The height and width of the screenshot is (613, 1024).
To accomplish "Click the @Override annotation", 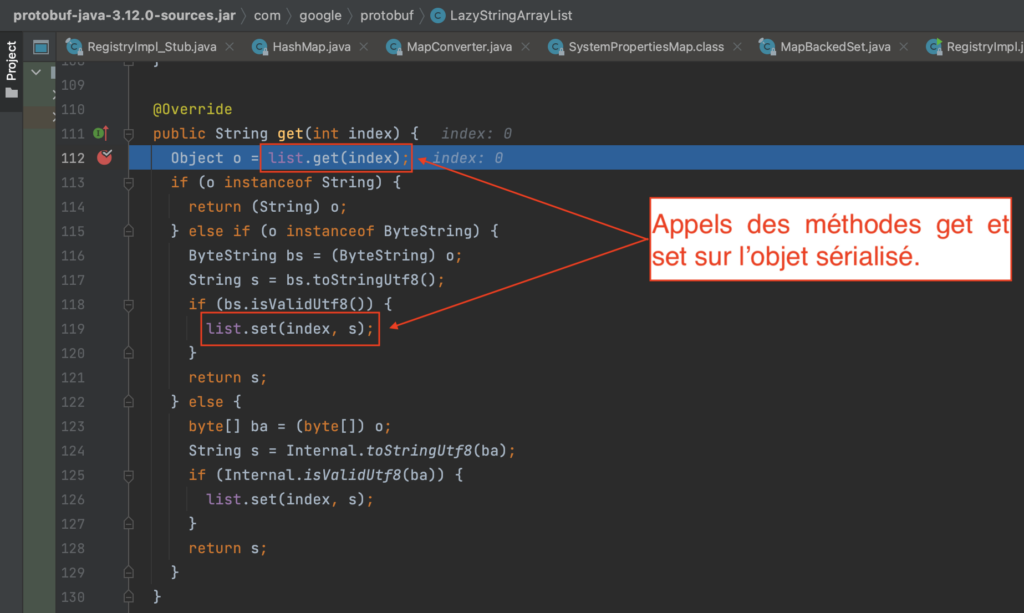I will pos(192,109).
